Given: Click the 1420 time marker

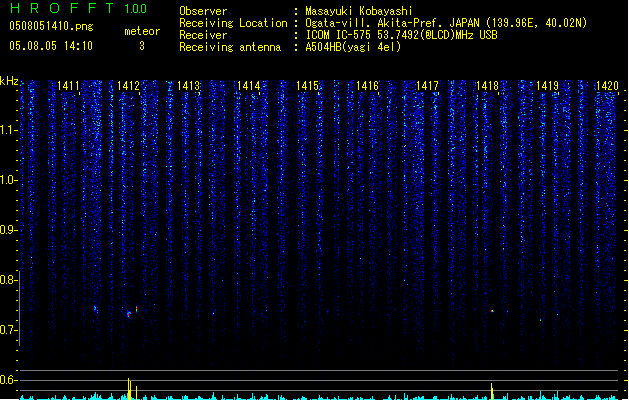Looking at the screenshot, I should click(x=607, y=86).
